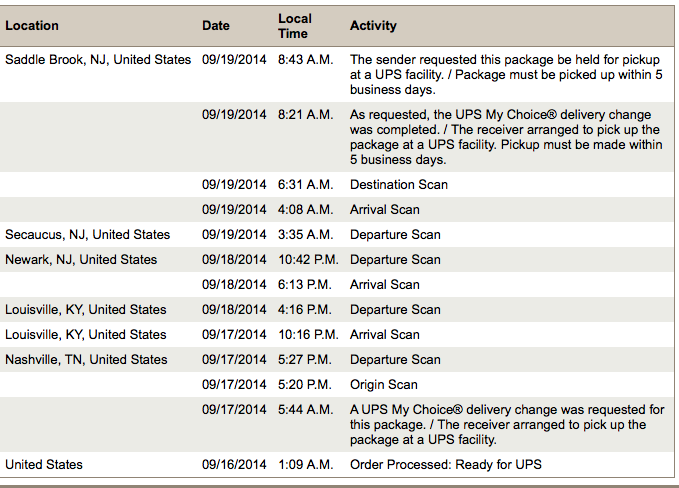
Task: Click Louisville, KY row dated 09/18/2014
Action: point(337,310)
